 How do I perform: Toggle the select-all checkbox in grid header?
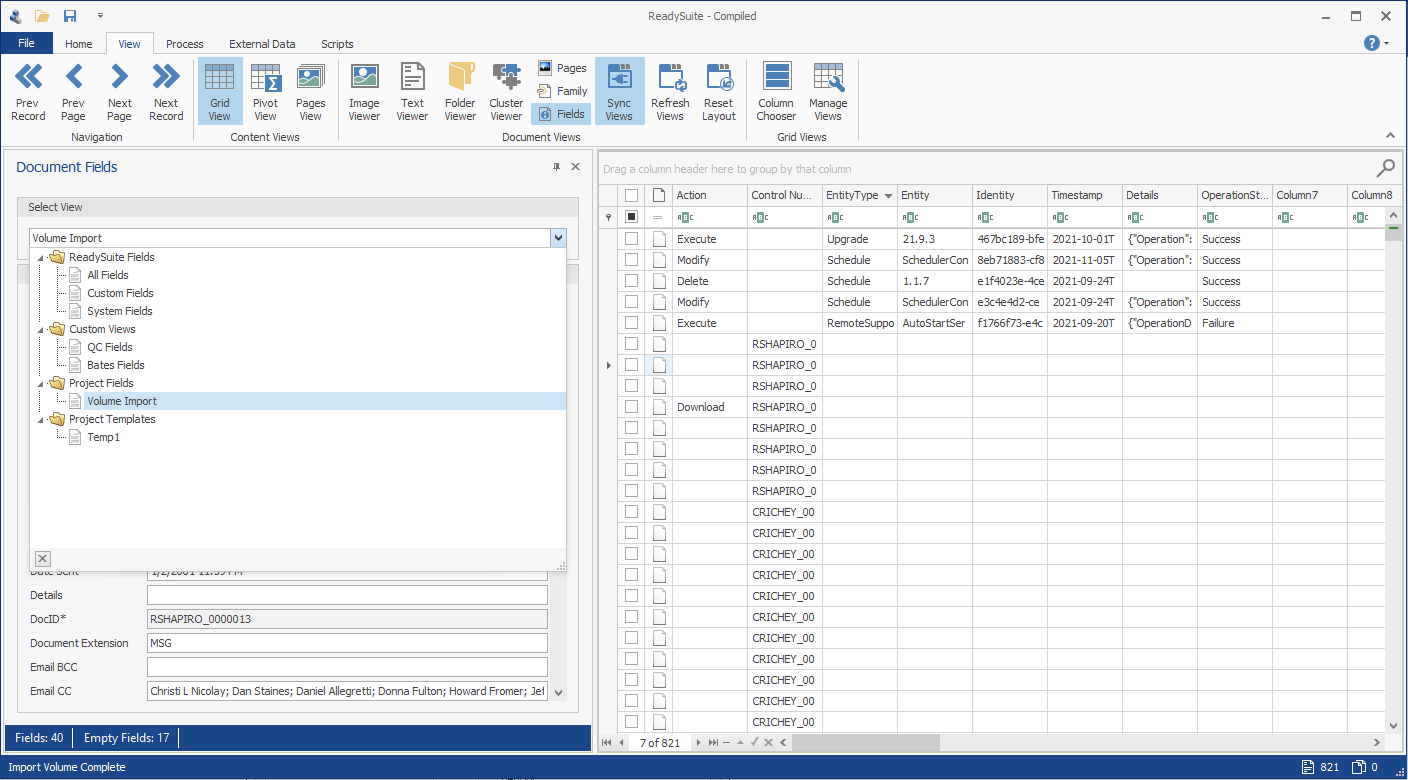631,195
